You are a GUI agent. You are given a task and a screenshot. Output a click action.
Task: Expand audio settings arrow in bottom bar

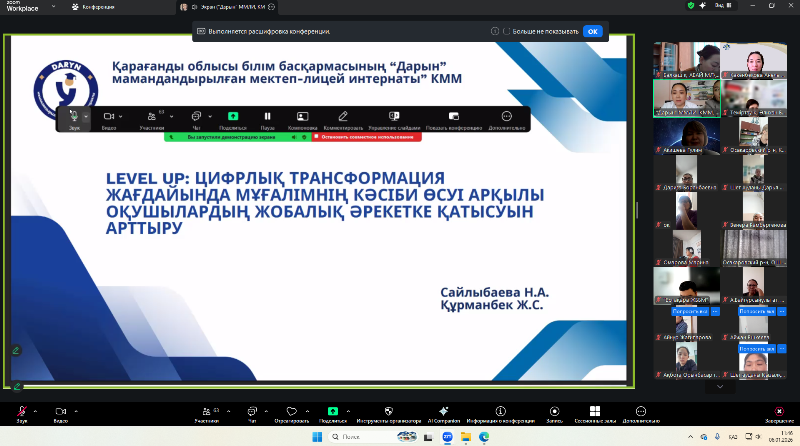[35, 411]
